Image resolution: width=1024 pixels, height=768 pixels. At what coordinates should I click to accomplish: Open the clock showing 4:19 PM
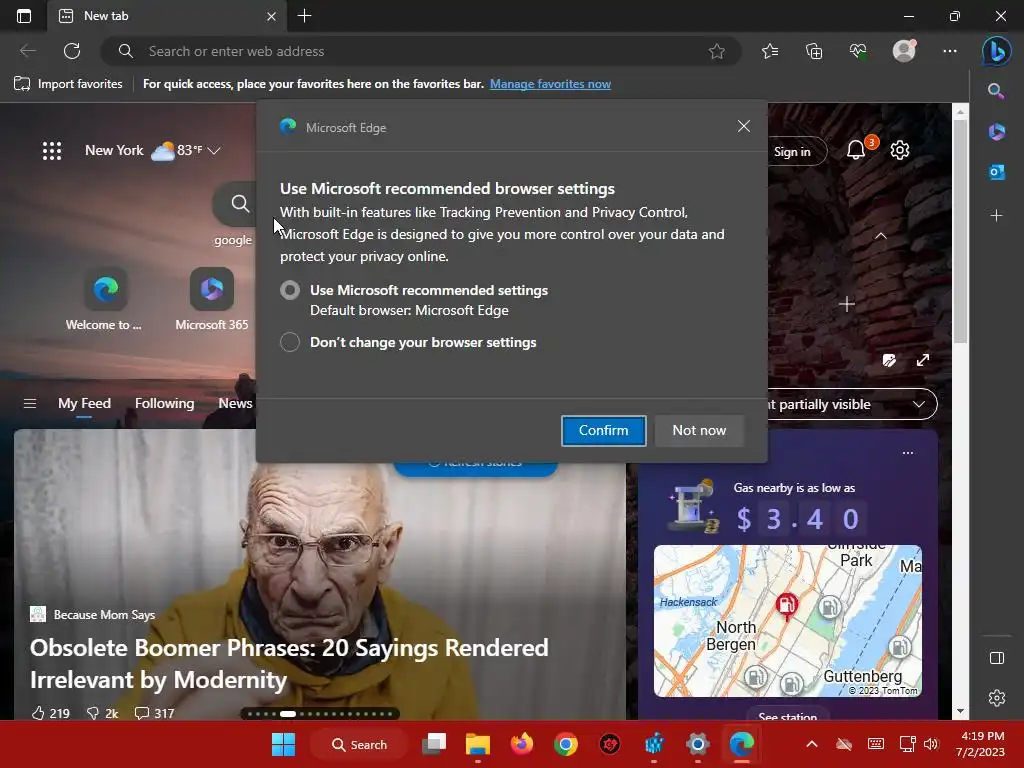coord(981,744)
